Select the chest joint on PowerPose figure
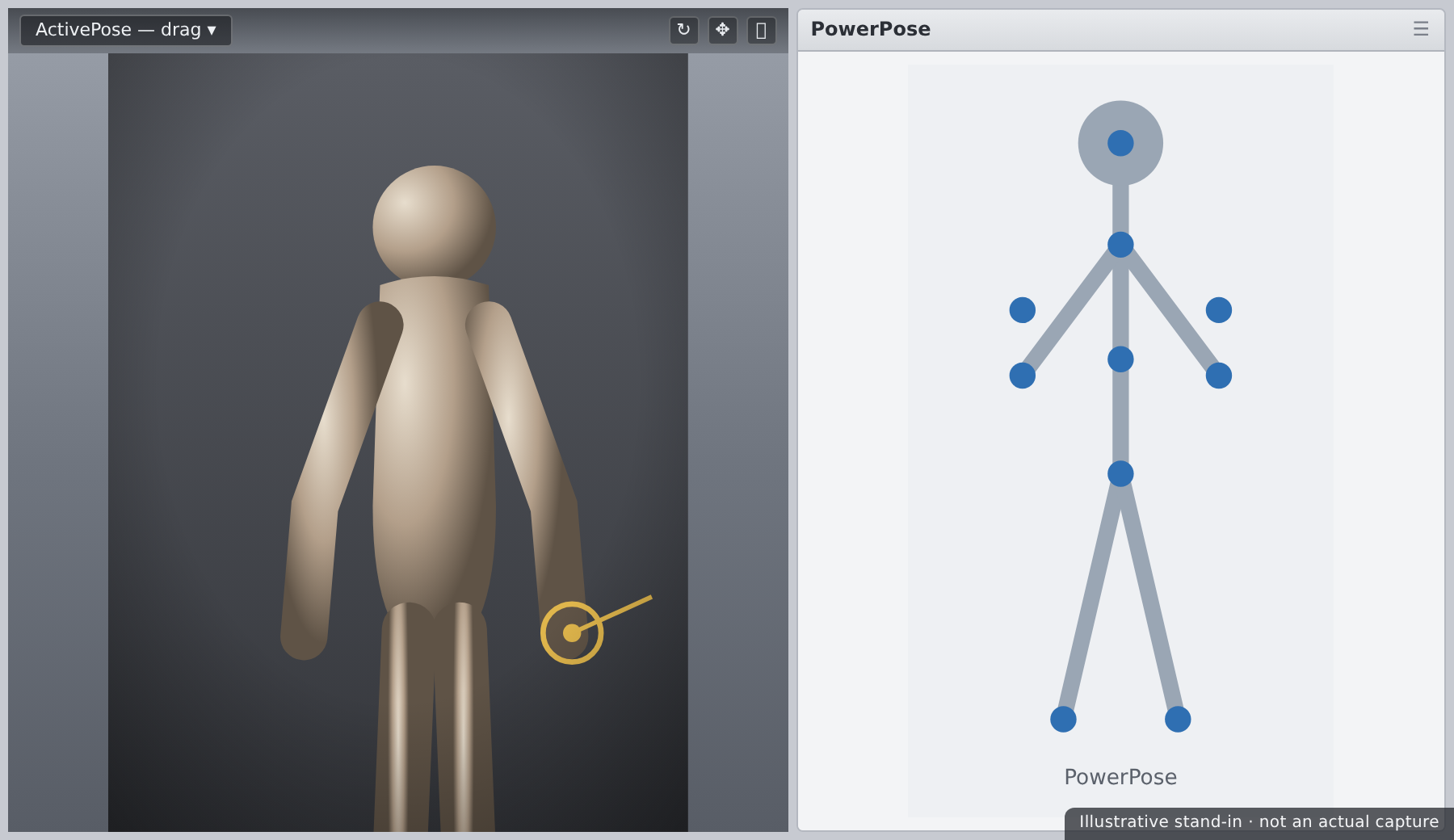This screenshot has height=840, width=1454. (x=1120, y=359)
